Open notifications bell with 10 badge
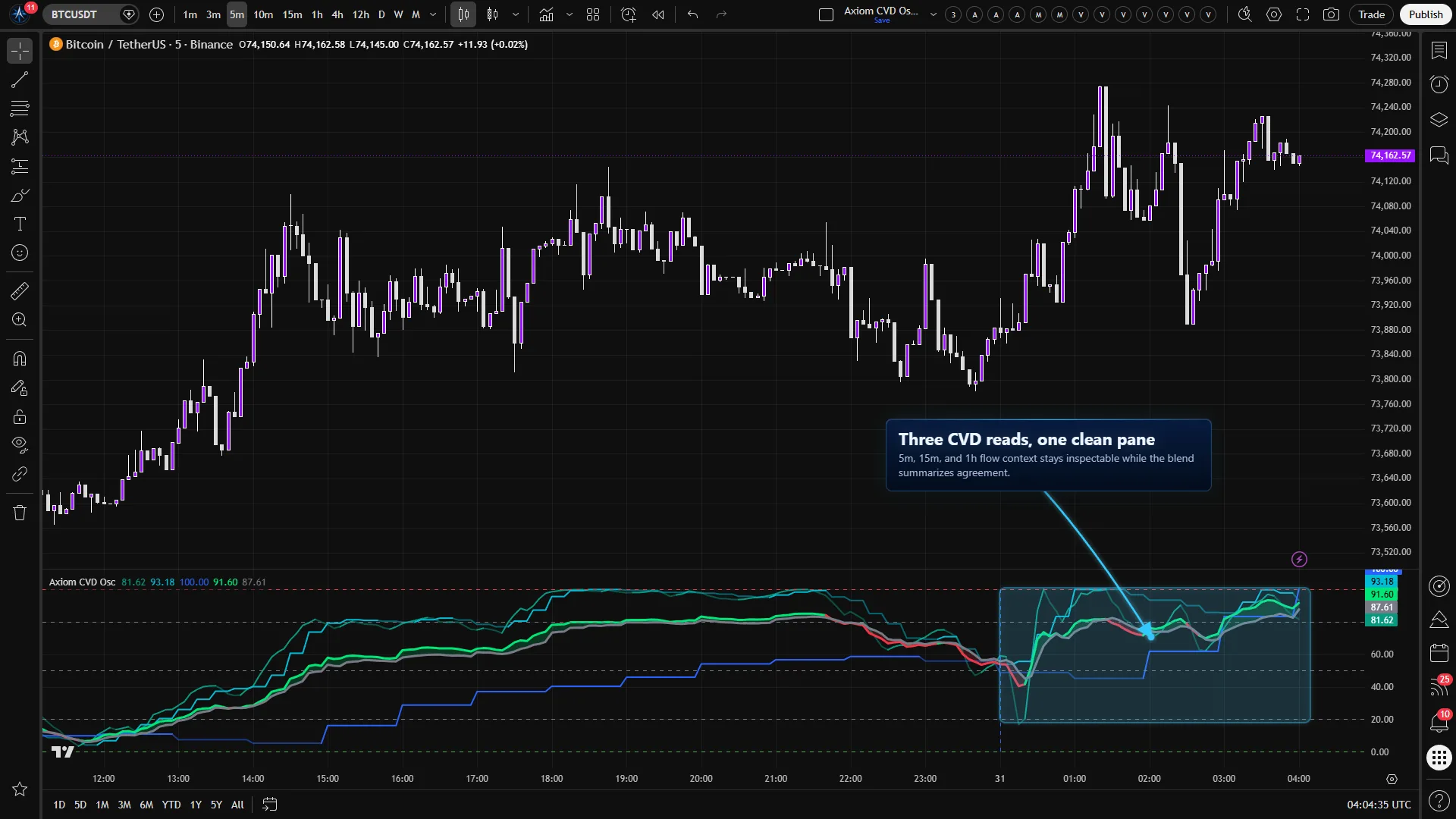1456x819 pixels. (1439, 721)
